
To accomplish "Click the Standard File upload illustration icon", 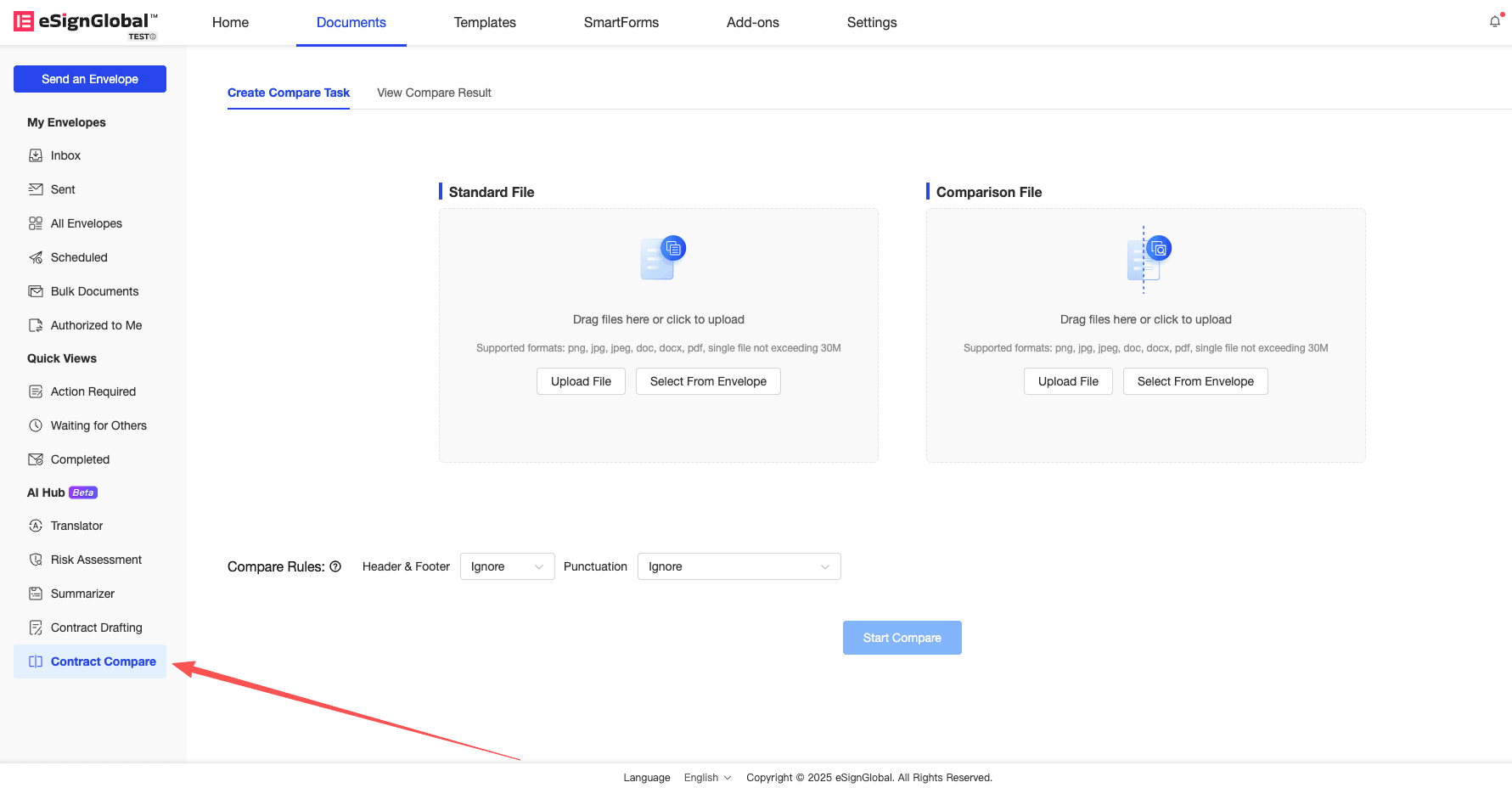I will coord(662,258).
